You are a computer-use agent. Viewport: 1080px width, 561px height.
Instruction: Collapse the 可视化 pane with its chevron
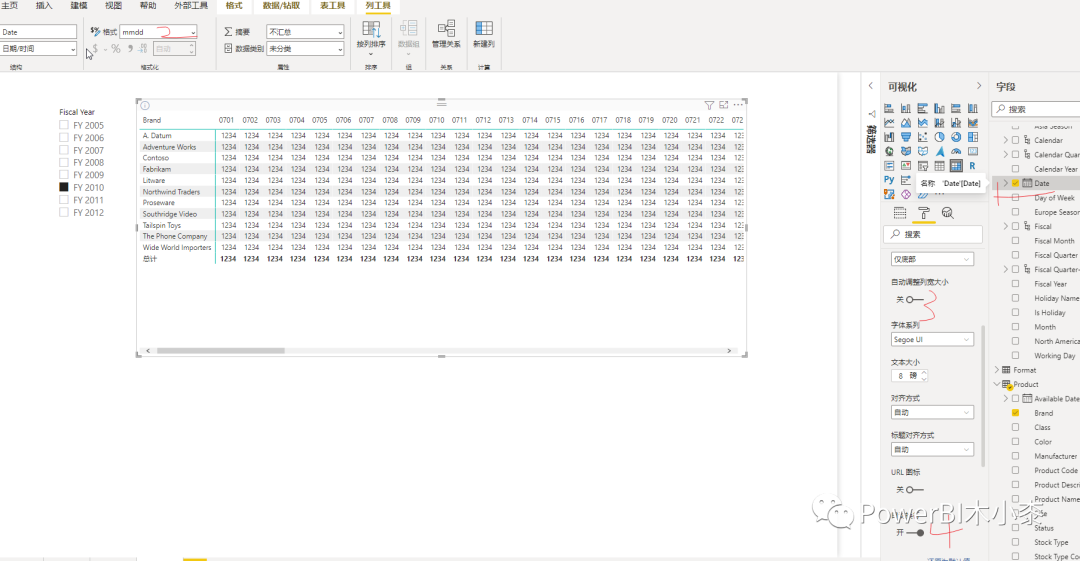pos(979,86)
